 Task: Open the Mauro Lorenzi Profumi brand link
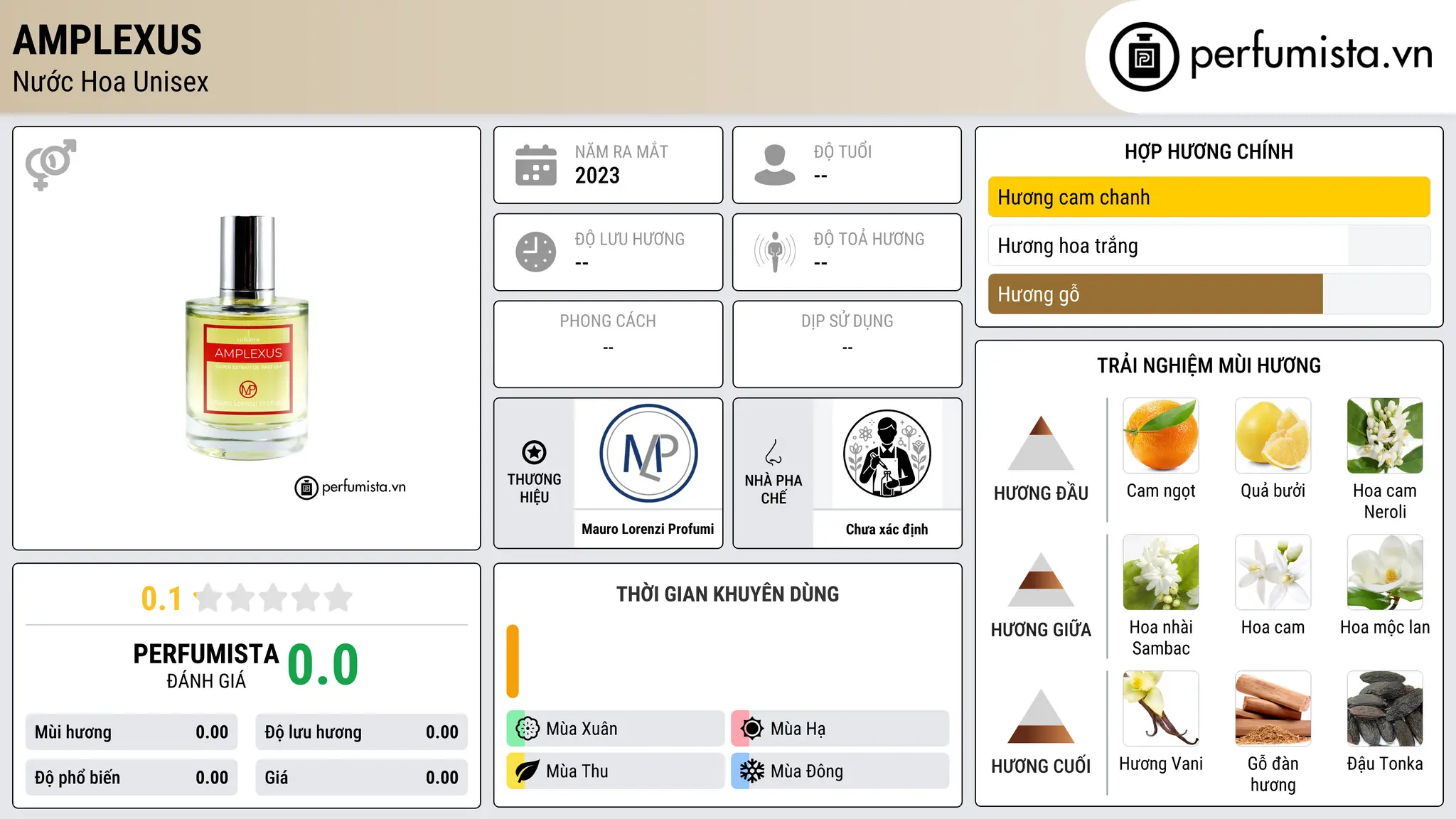coord(648,529)
